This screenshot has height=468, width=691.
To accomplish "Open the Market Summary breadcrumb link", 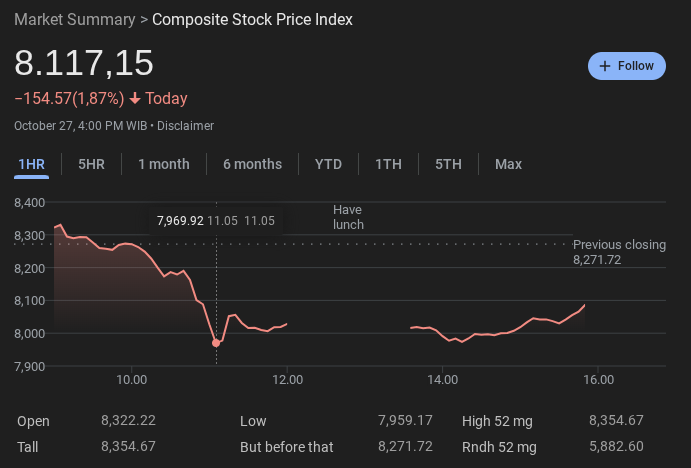I will coord(75,19).
